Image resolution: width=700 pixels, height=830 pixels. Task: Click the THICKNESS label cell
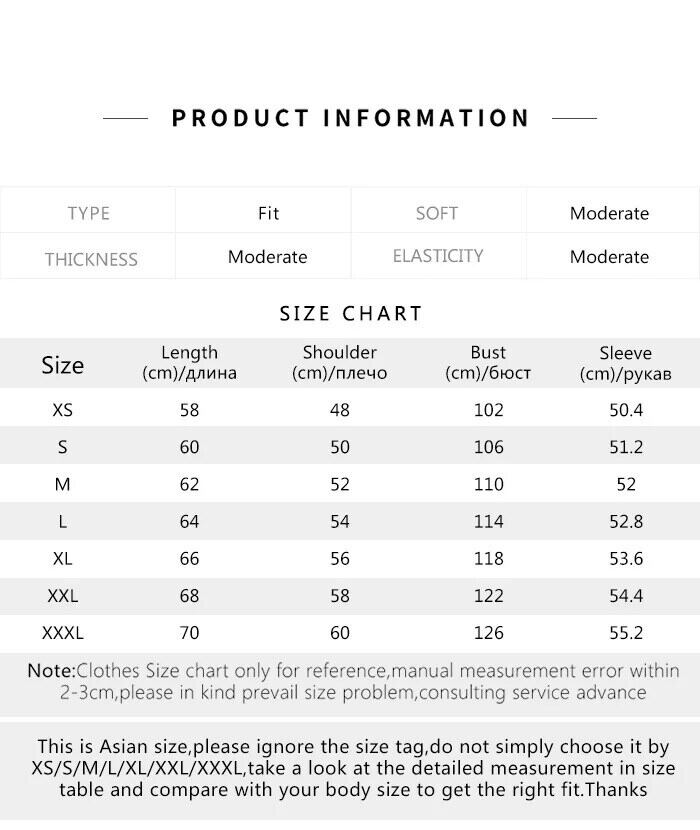90,259
